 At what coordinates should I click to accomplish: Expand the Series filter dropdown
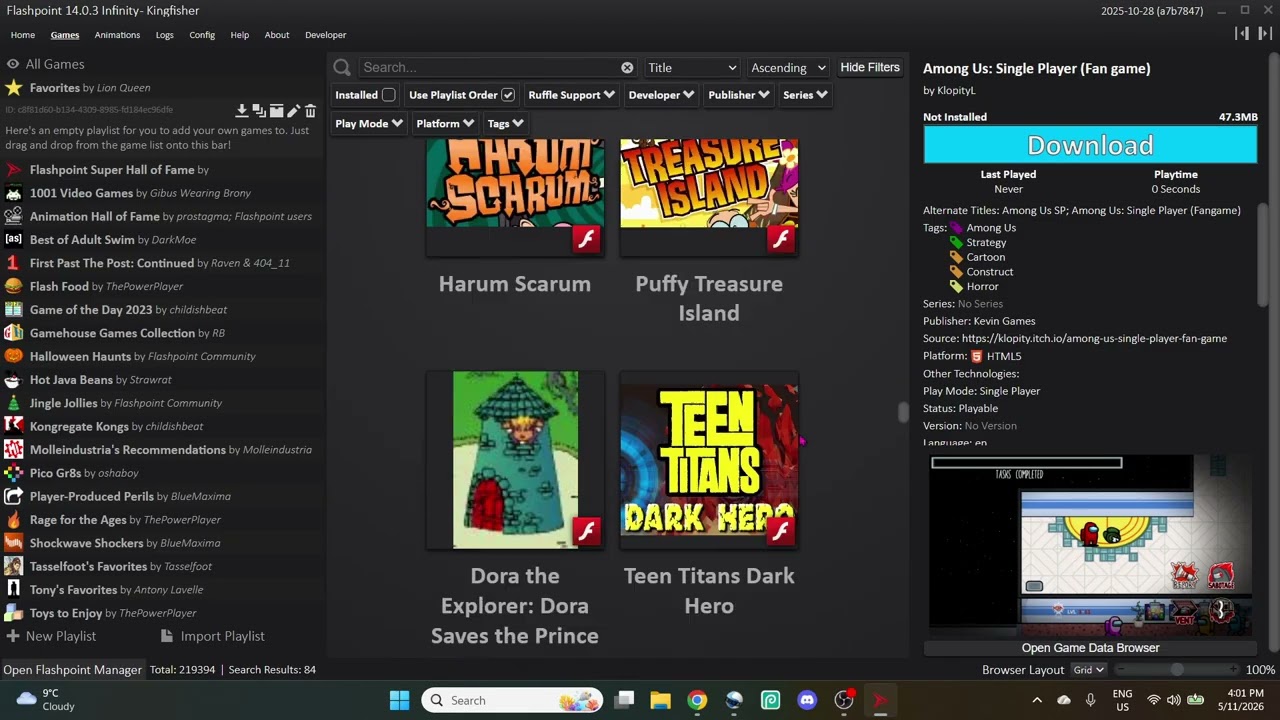pos(805,95)
